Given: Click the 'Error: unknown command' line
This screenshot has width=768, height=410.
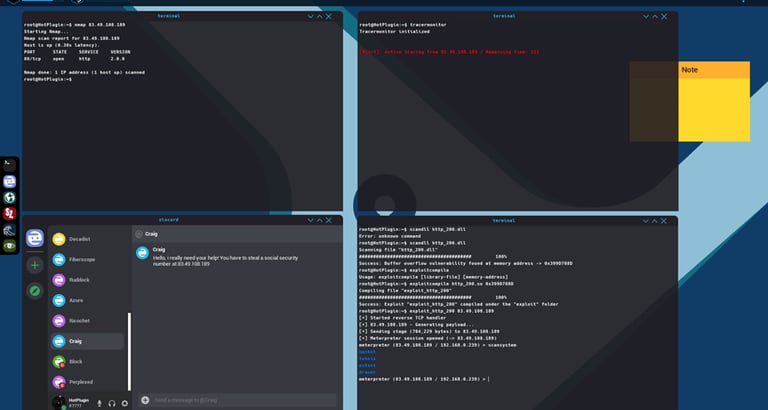Looking at the screenshot, I should (x=389, y=236).
